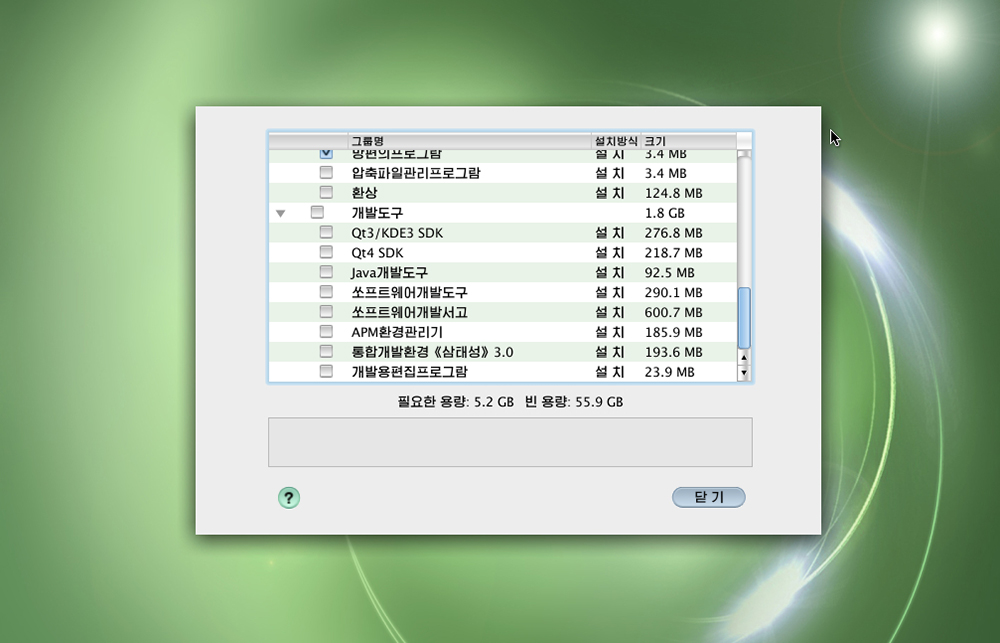Click 설치 in the 압축파일관리프로그람 row

[609, 173]
